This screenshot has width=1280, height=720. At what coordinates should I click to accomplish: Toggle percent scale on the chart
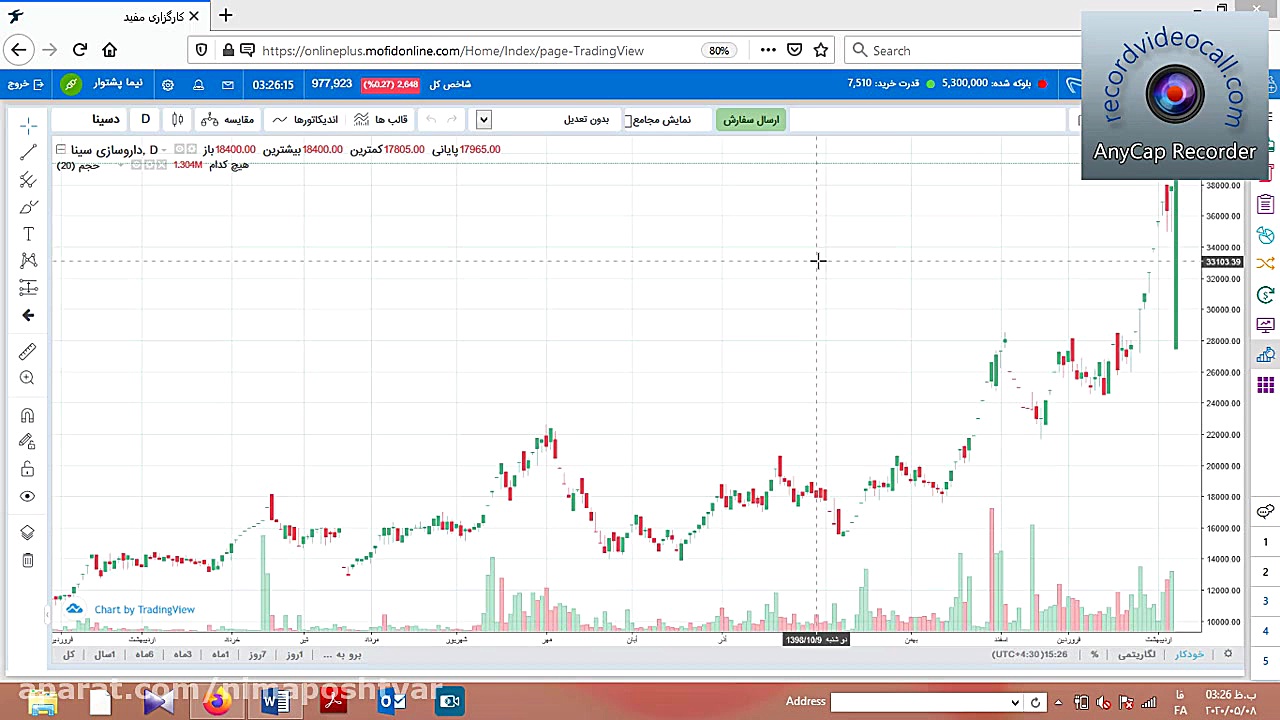click(1095, 655)
